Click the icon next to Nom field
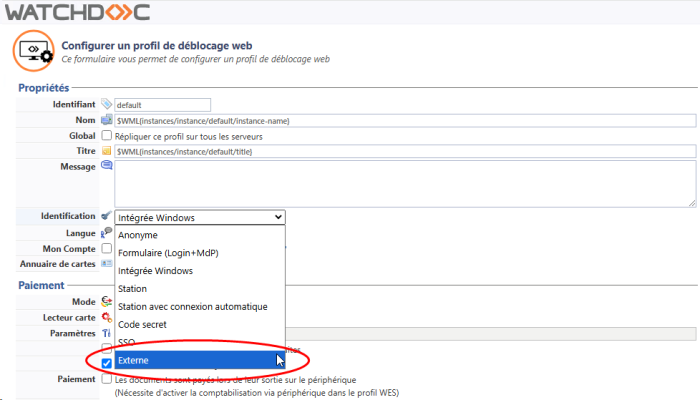 point(106,120)
